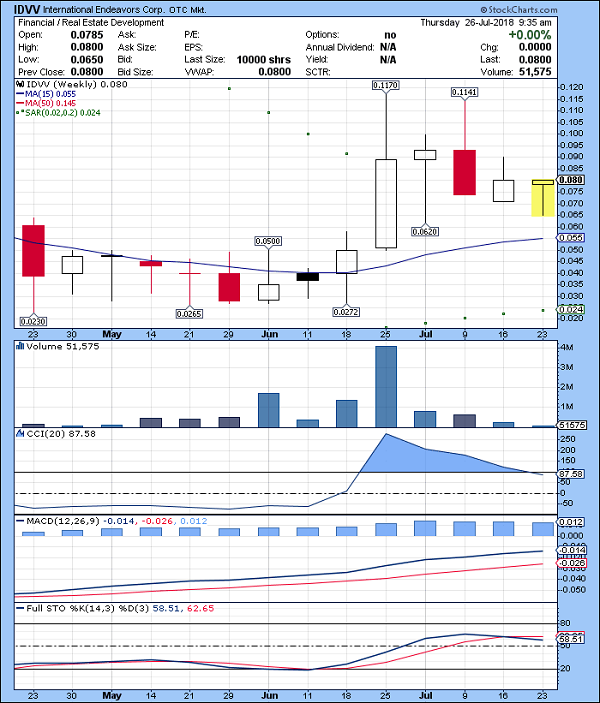Click the Last Size 10000 shrs value
The height and width of the screenshot is (703, 600).
pos(264,60)
